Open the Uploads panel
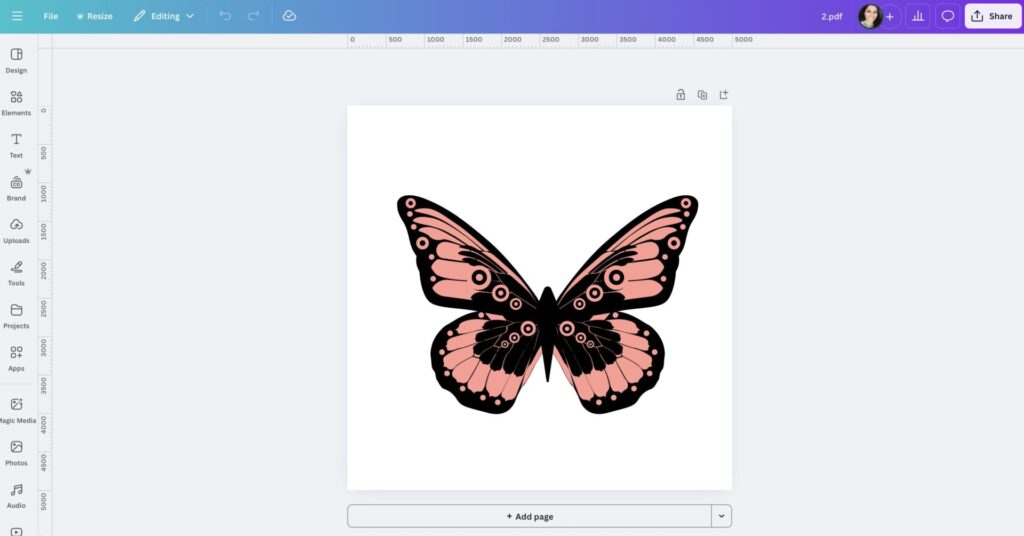Viewport: 1024px width, 536px height. click(16, 230)
